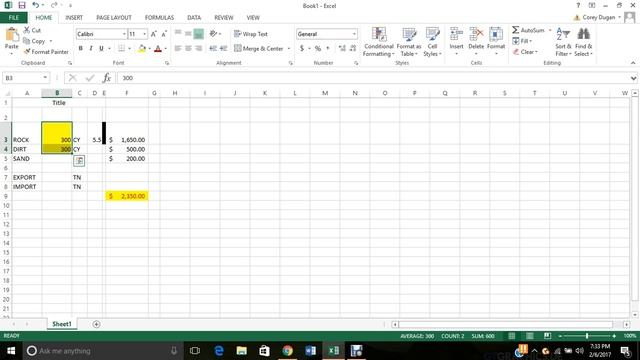Image resolution: width=640 pixels, height=360 pixels.
Task: Toggle Bold formatting
Action: pyautogui.click(x=80, y=49)
